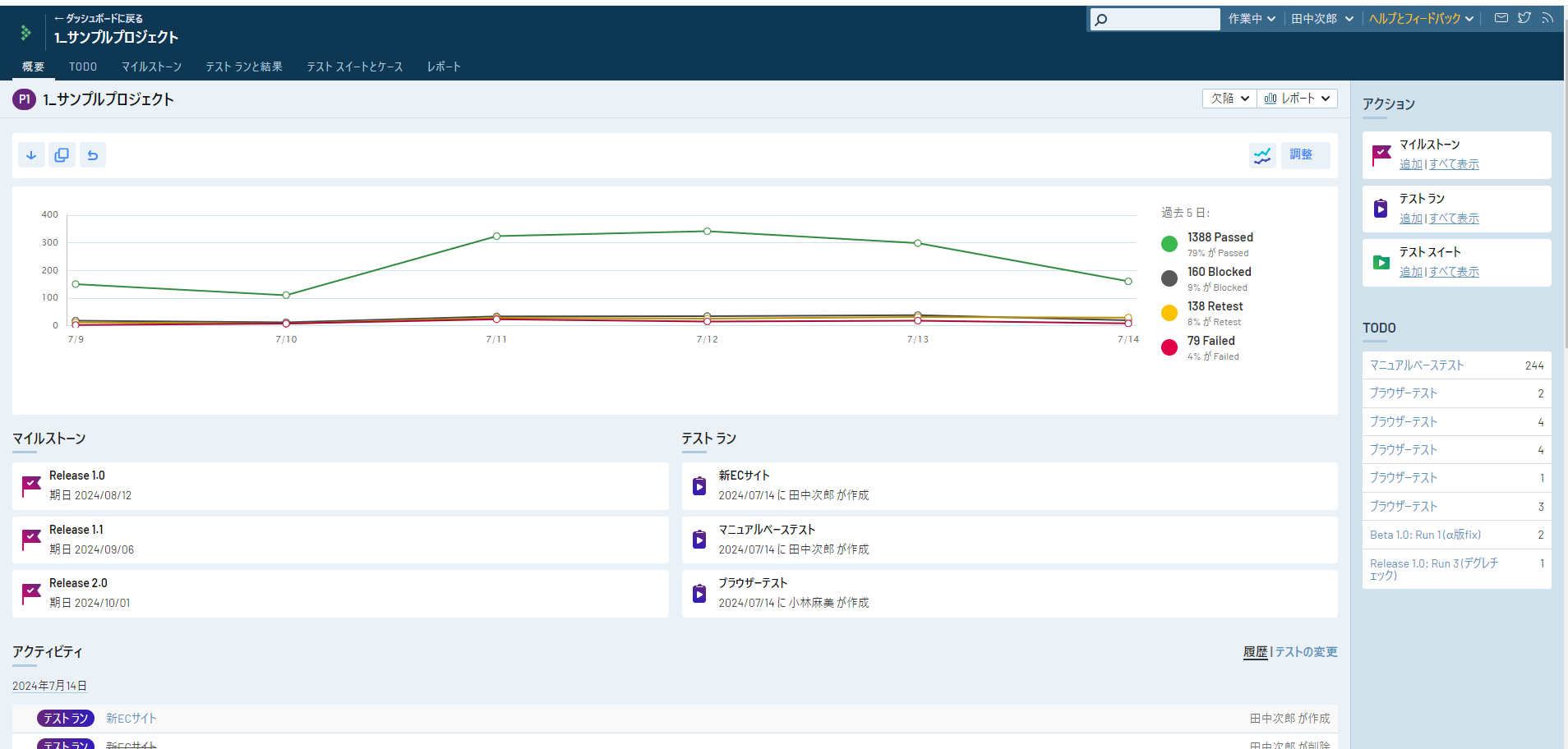Expand the 欠陥 dropdown
The width and height of the screenshot is (1568, 749).
[x=1229, y=99]
